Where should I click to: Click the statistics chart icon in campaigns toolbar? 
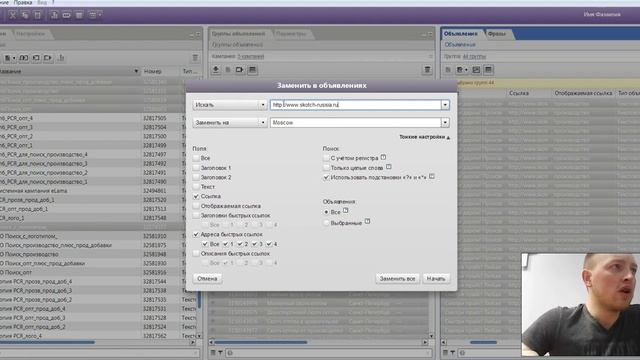click(x=61, y=58)
